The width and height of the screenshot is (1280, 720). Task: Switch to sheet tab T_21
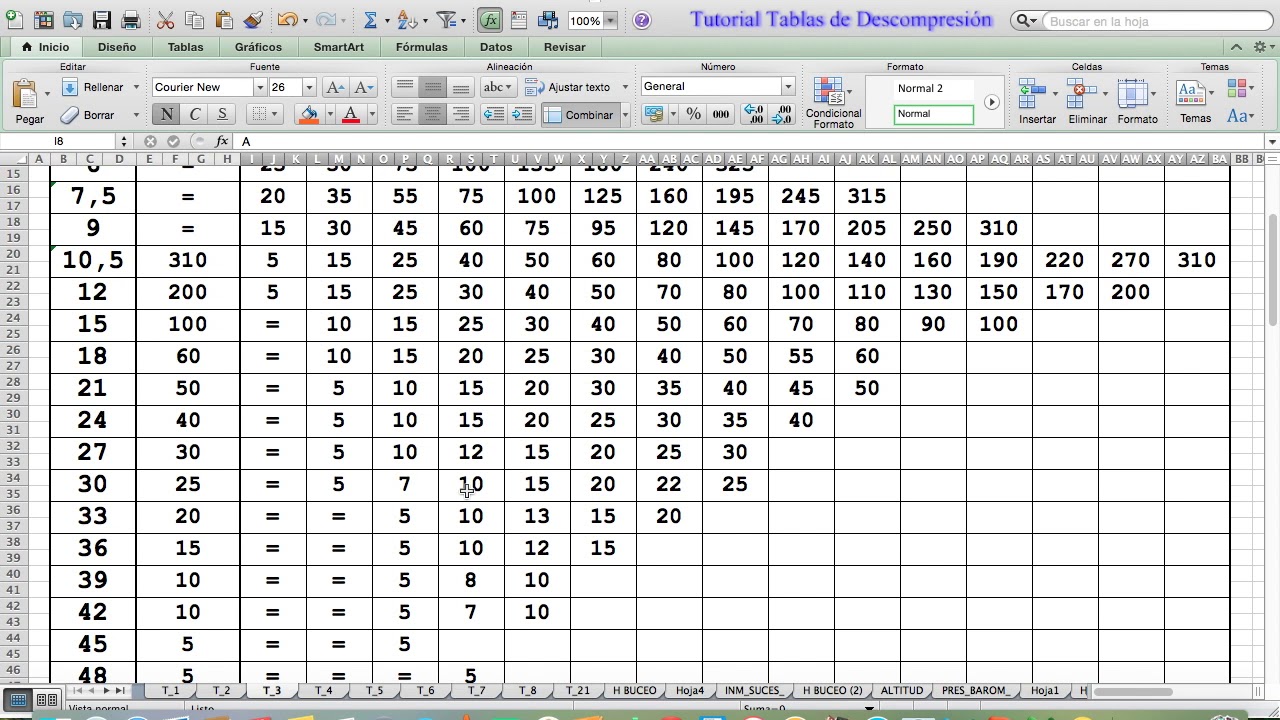coord(577,691)
